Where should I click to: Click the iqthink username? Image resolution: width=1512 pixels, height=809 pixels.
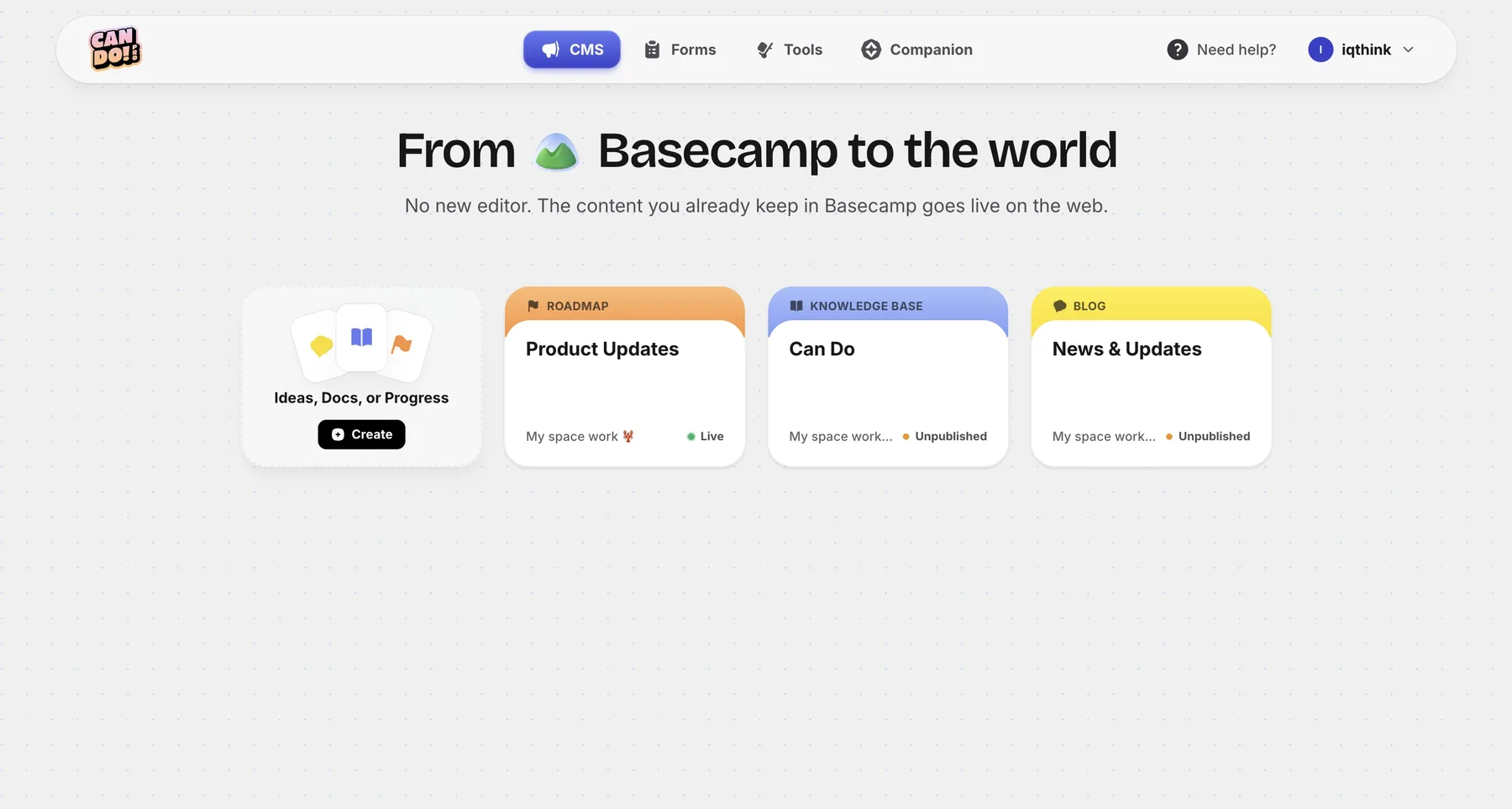click(1366, 50)
